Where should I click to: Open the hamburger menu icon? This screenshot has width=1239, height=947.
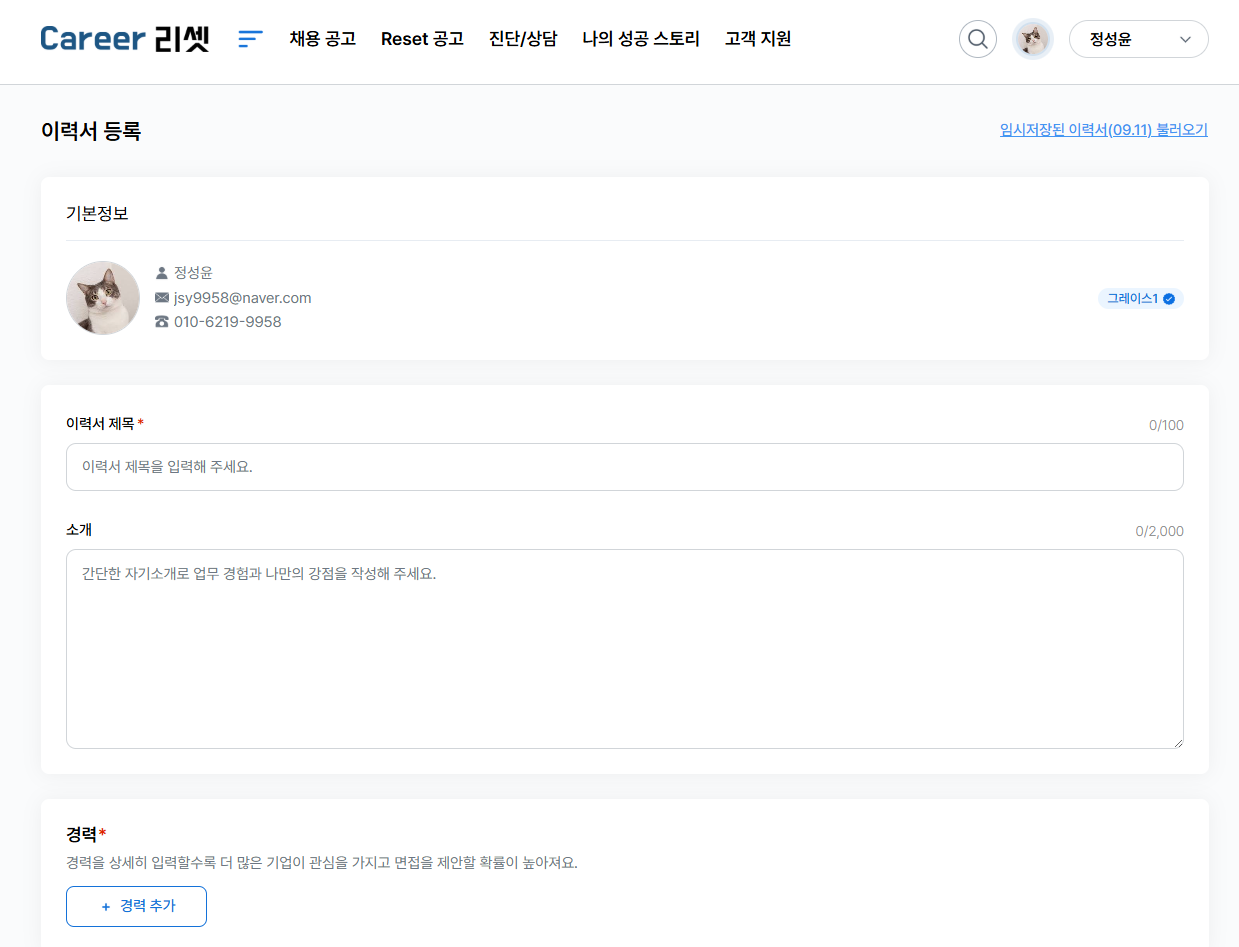click(250, 39)
